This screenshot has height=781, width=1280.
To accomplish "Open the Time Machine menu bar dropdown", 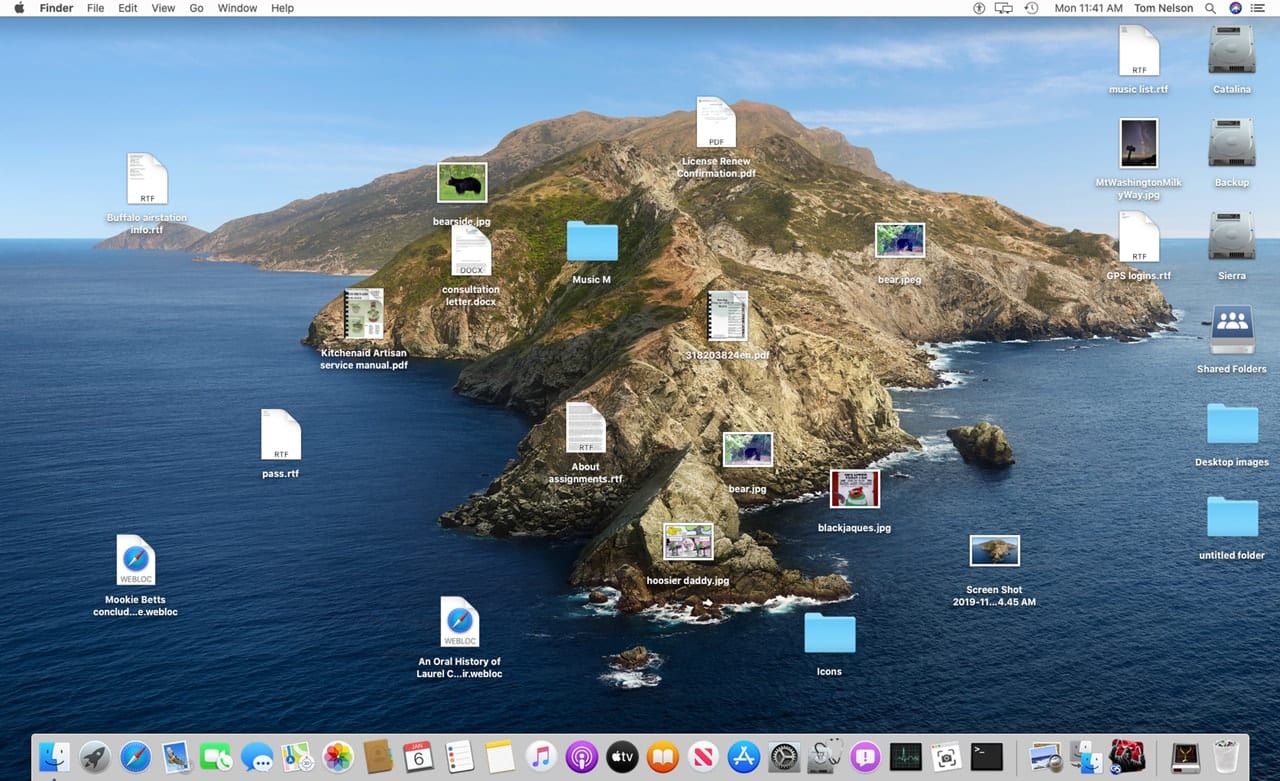I will pos(1031,8).
